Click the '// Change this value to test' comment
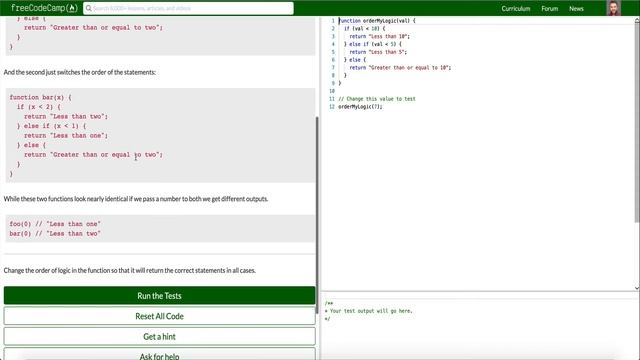640x360 pixels. (x=377, y=99)
